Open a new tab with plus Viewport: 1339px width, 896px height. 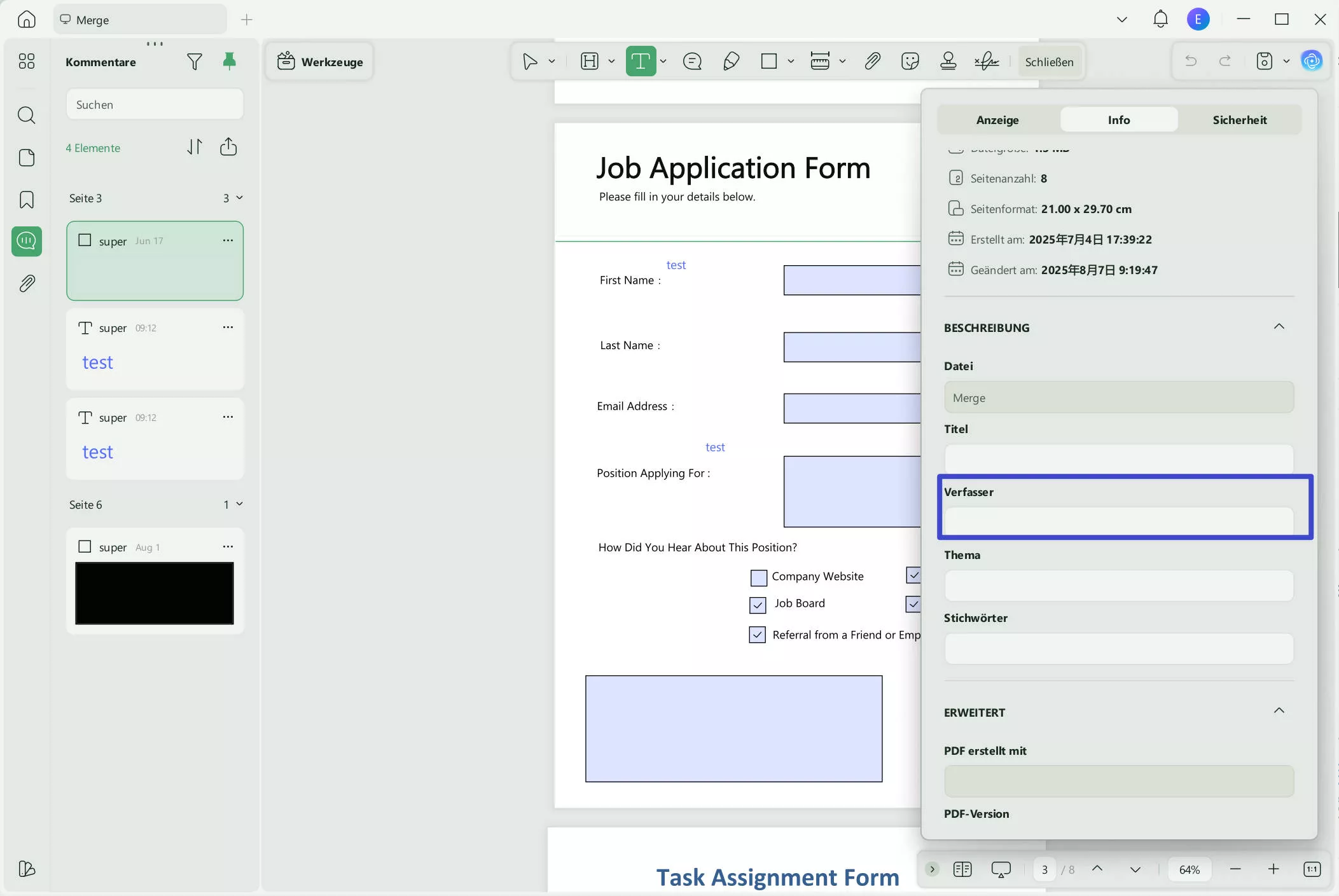247,20
